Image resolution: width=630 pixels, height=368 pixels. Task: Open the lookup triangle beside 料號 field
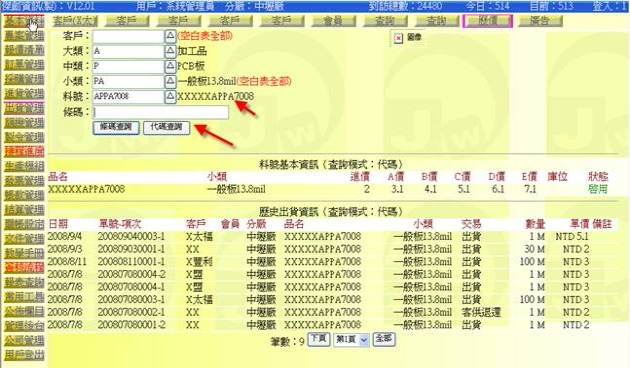coord(170,96)
